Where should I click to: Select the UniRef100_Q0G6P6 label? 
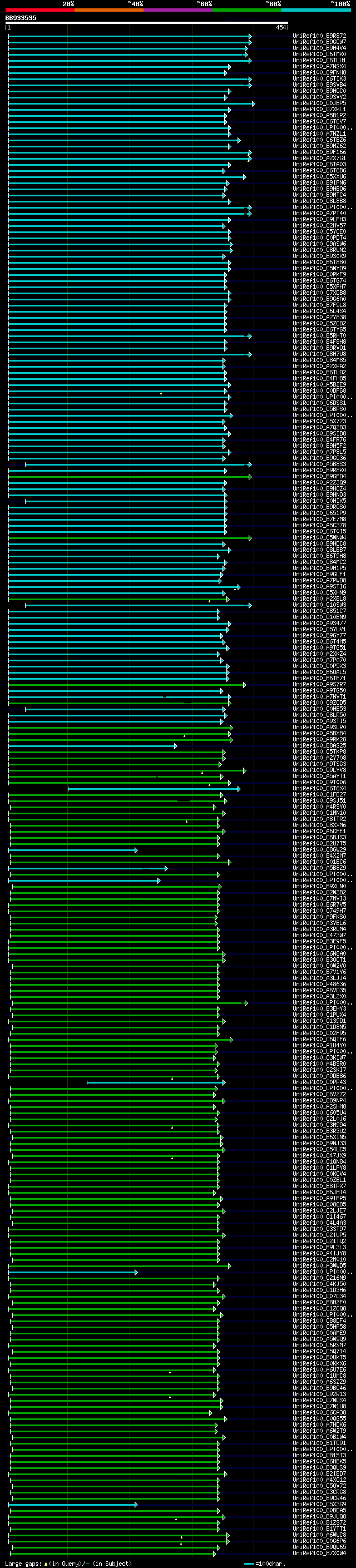pos(319,1541)
